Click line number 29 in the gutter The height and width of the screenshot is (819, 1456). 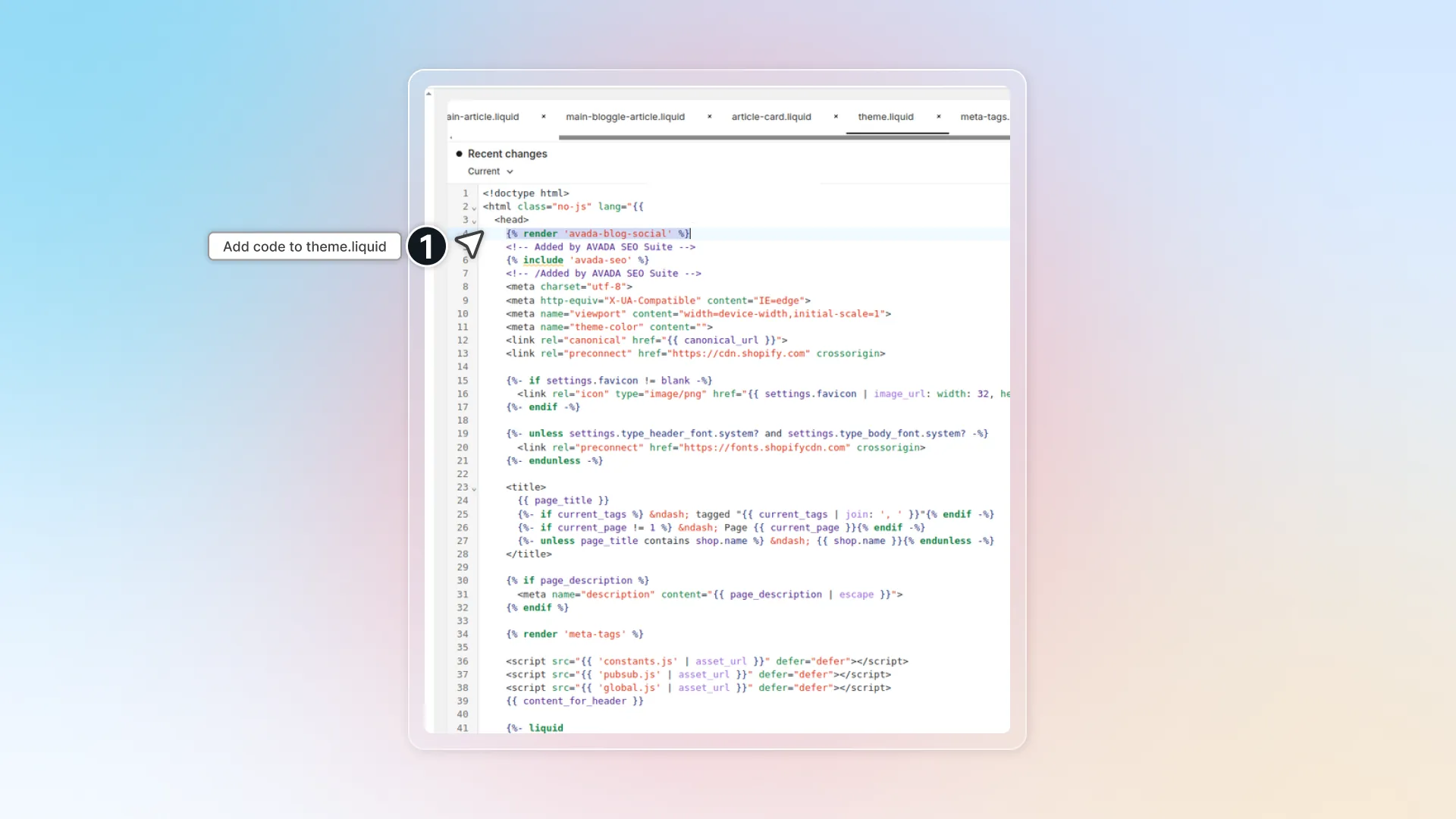pos(463,567)
